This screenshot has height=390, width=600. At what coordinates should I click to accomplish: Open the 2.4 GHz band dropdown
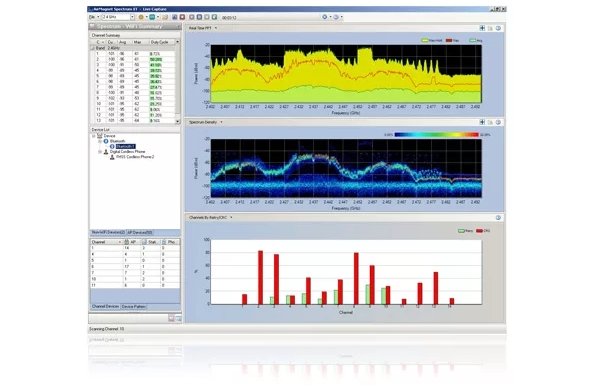(118, 17)
